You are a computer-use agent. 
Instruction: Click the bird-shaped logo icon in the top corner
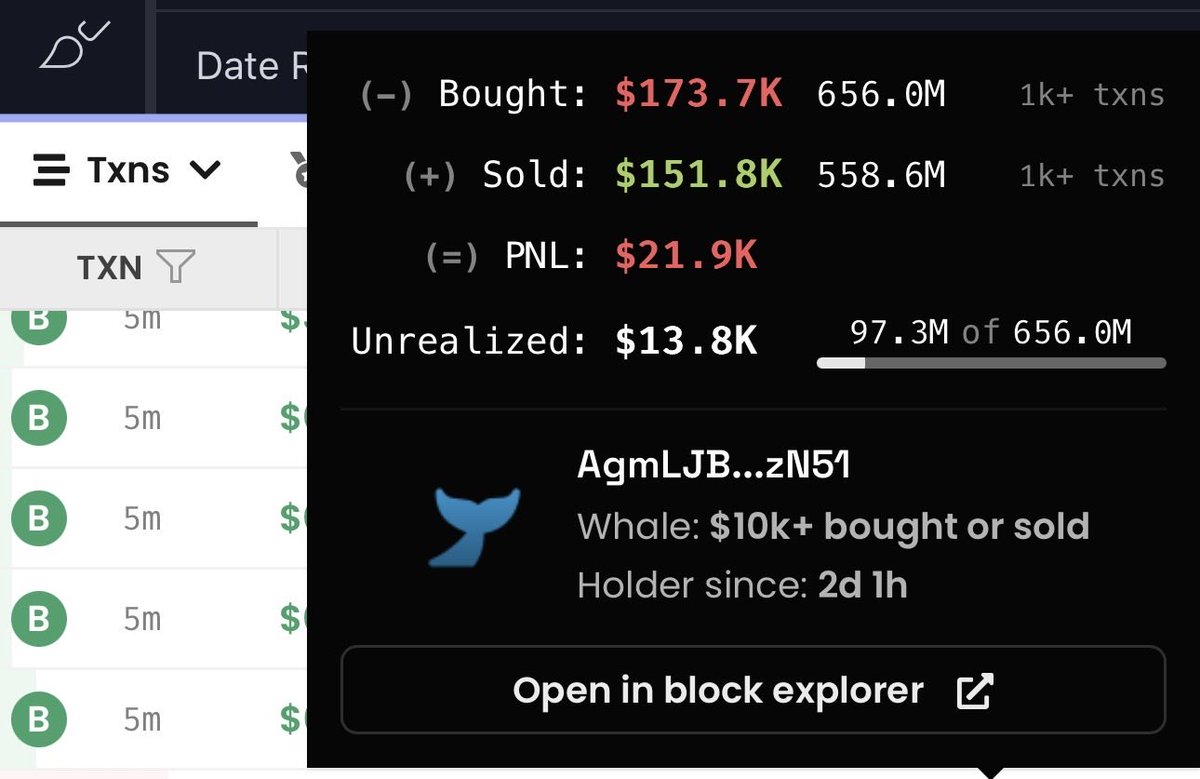(x=74, y=44)
